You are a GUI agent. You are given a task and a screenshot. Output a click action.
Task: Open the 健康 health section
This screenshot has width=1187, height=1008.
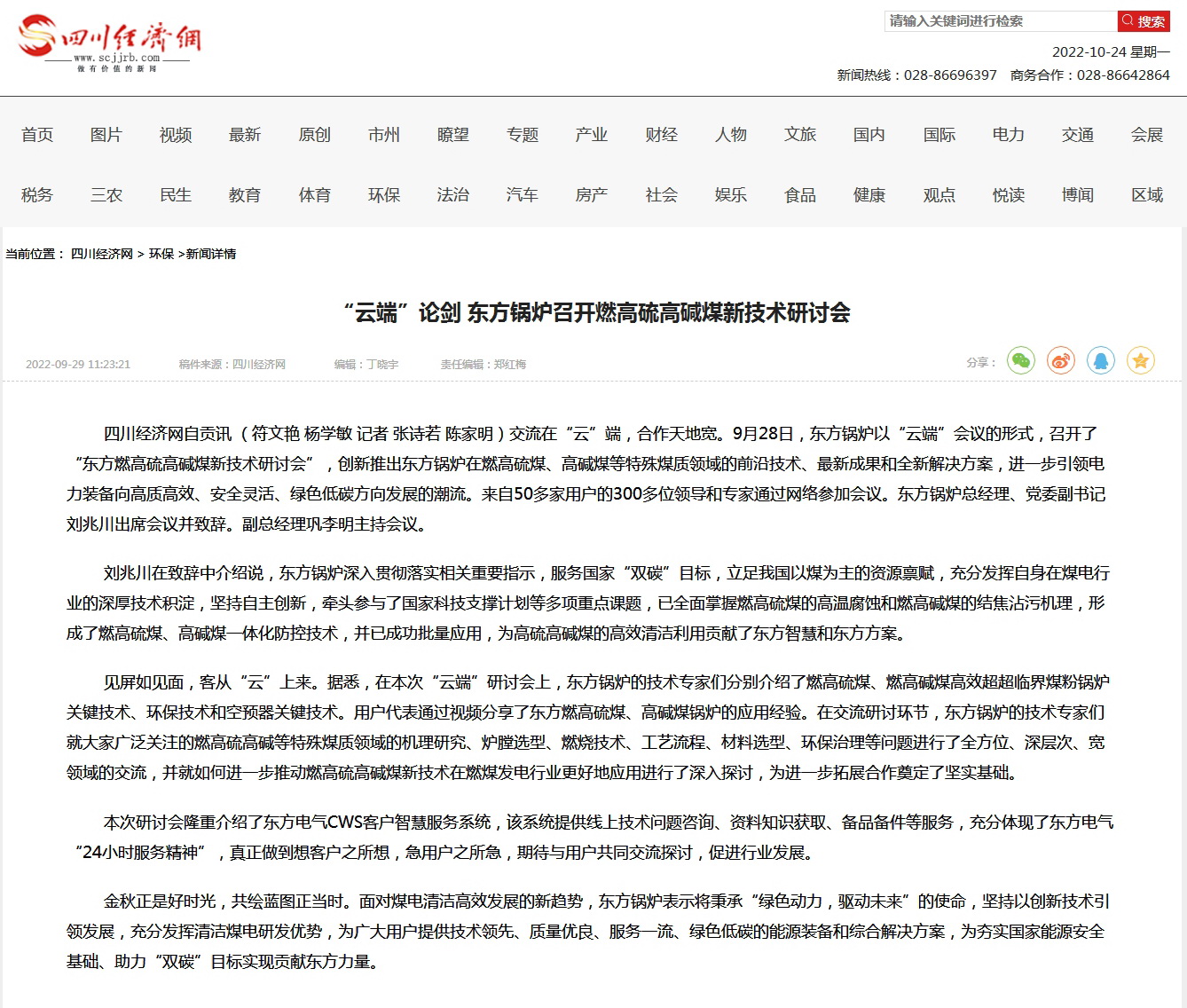coord(869,195)
